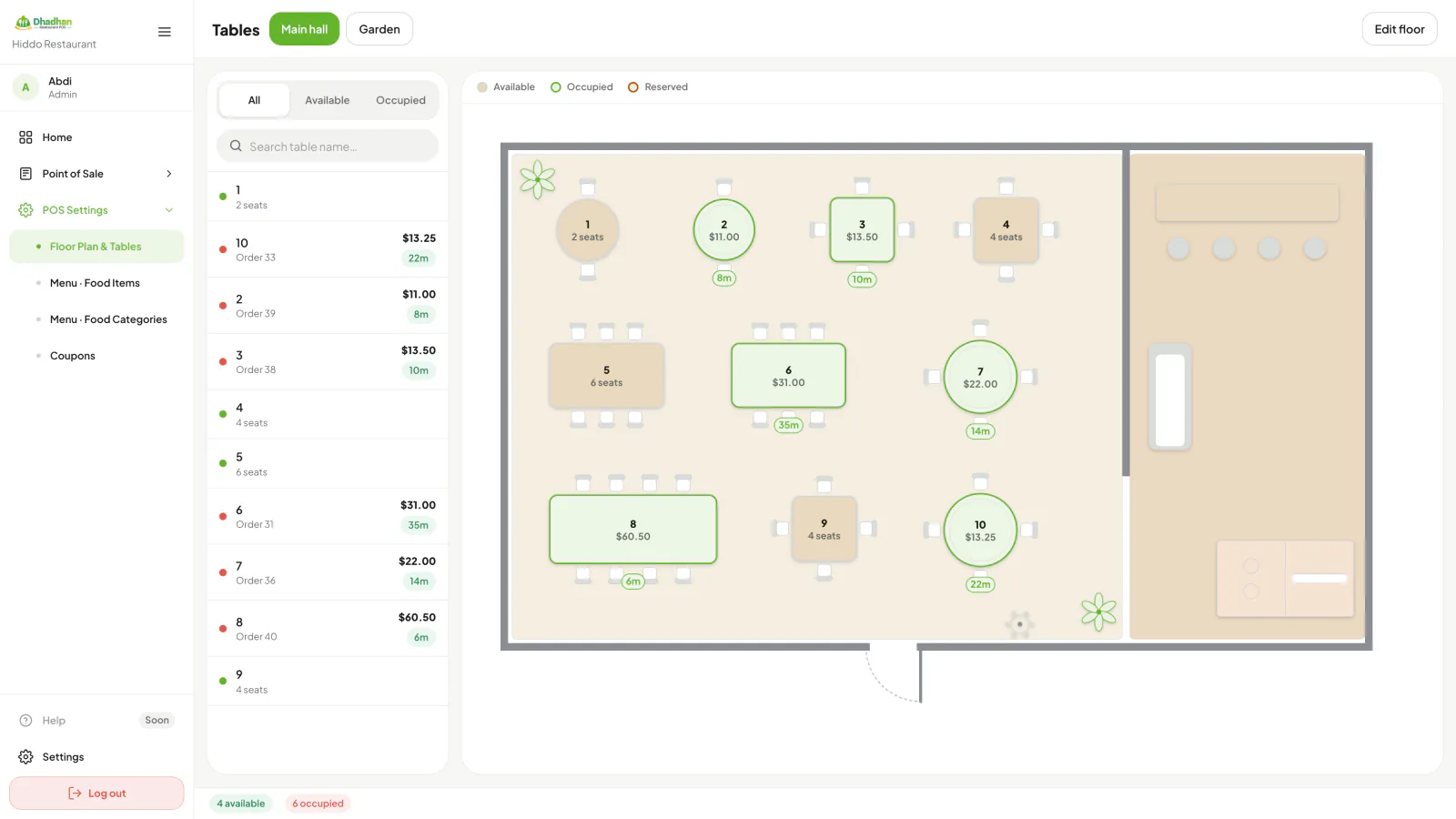Select round table 7 on floor plan
The height and width of the screenshot is (819, 1456).
click(980, 378)
